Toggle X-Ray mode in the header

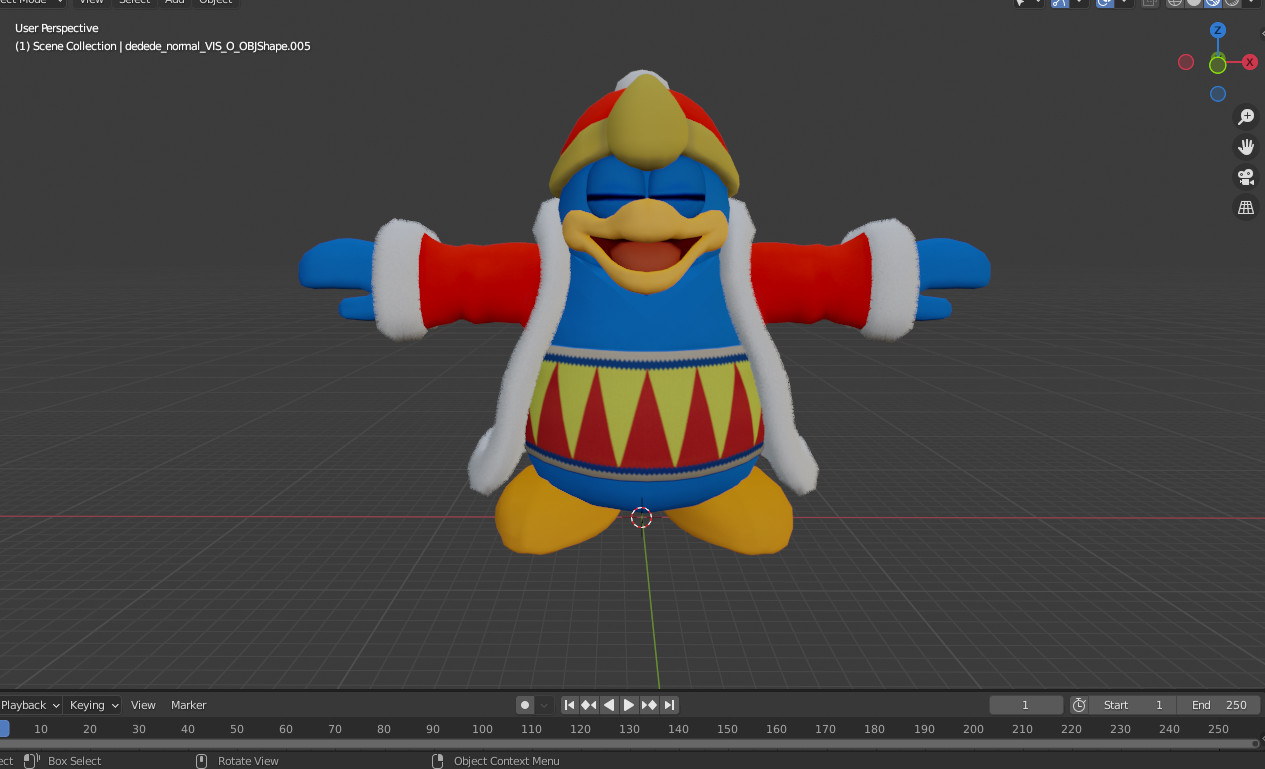(1148, 4)
